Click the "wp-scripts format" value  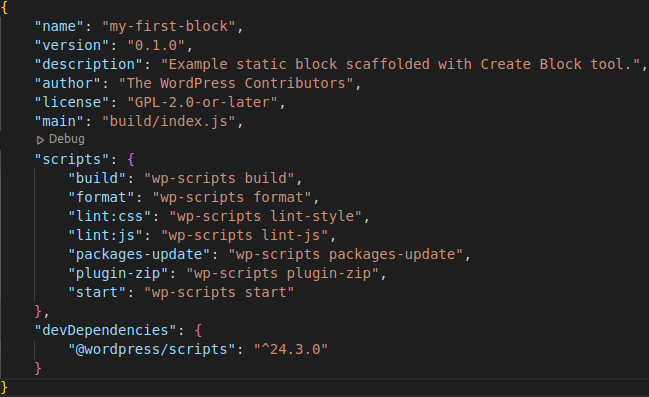(232, 198)
